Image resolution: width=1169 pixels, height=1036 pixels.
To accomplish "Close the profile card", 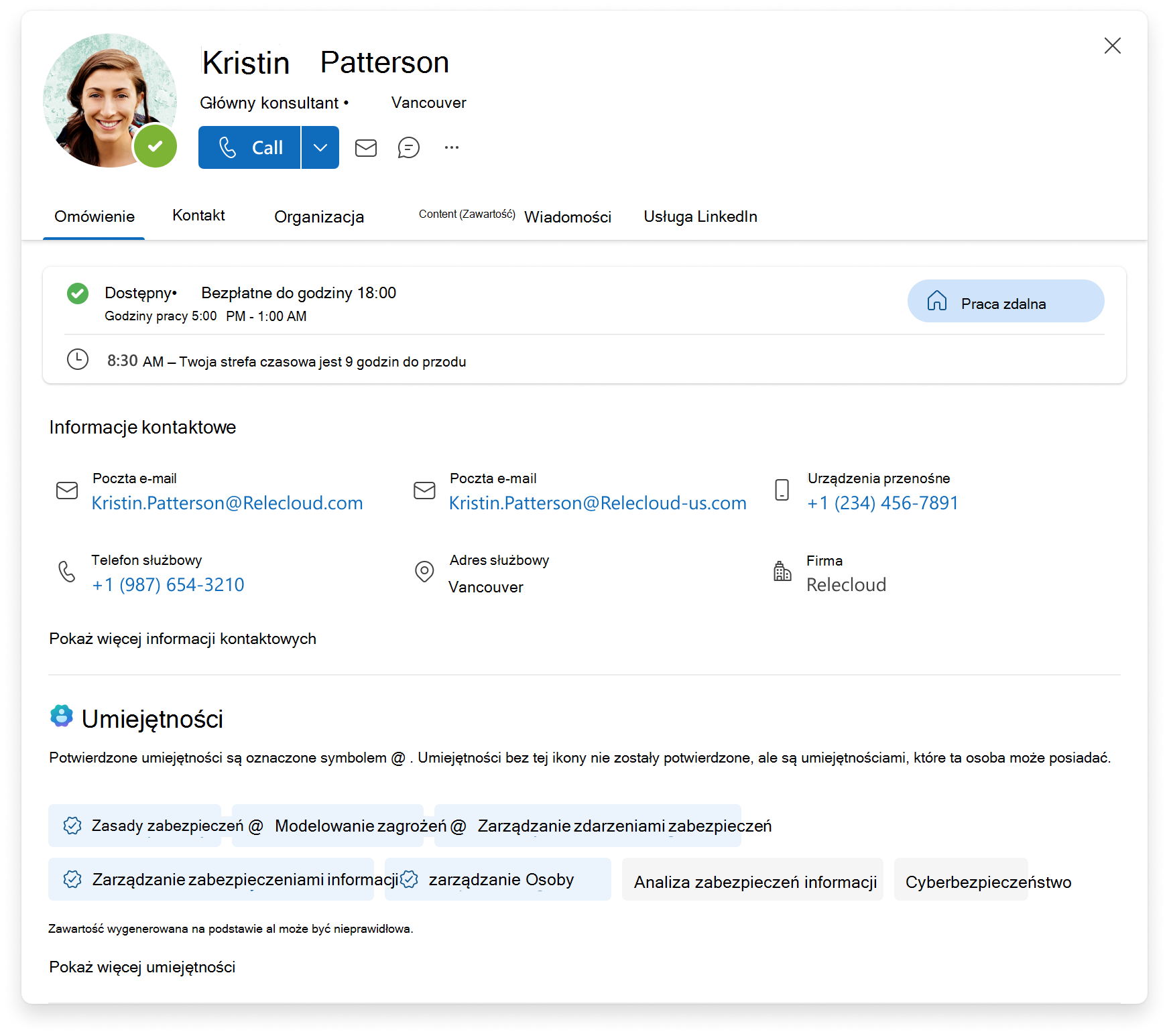I will [x=1113, y=46].
